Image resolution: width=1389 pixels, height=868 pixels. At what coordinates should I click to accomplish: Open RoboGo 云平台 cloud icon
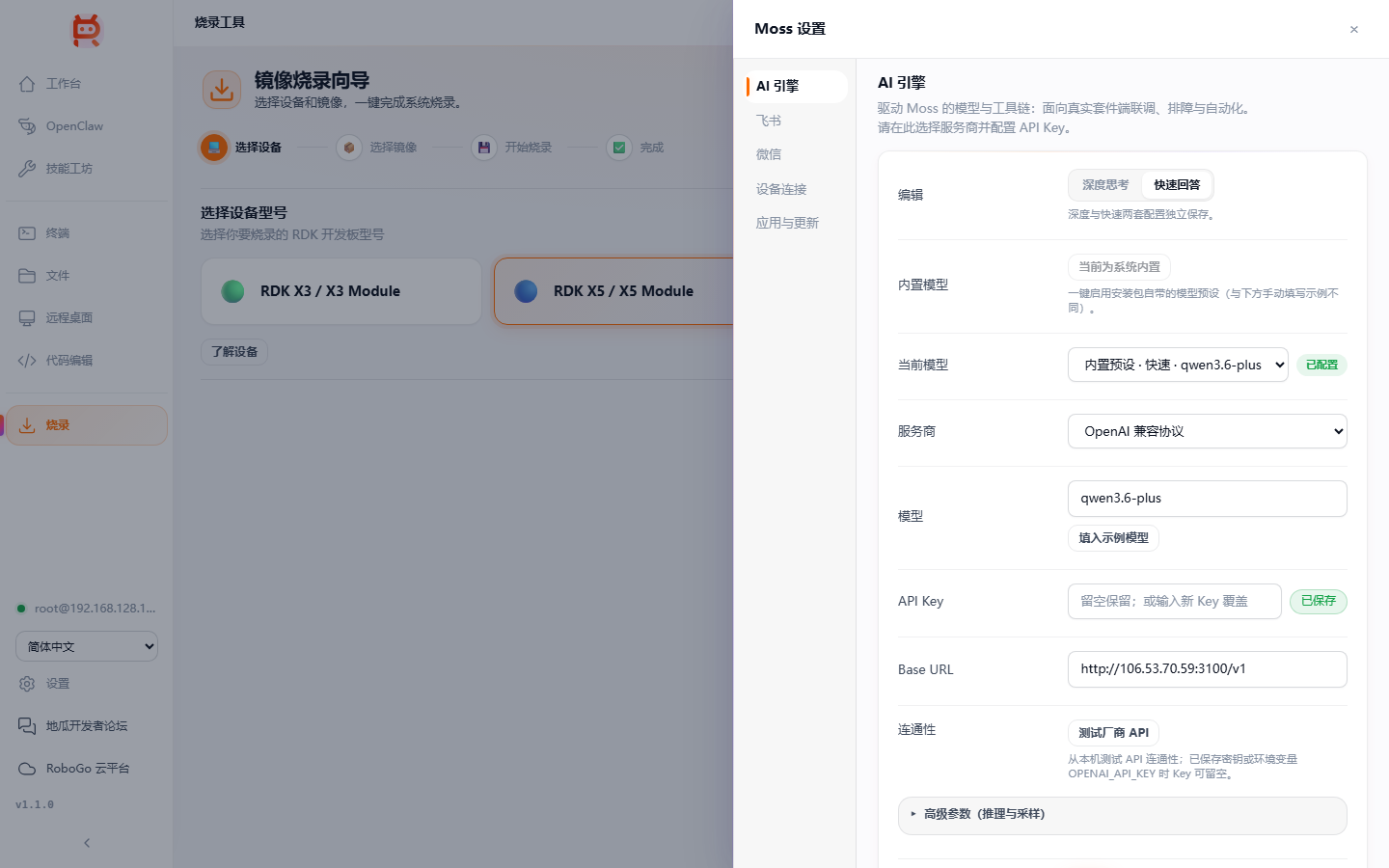(27, 769)
